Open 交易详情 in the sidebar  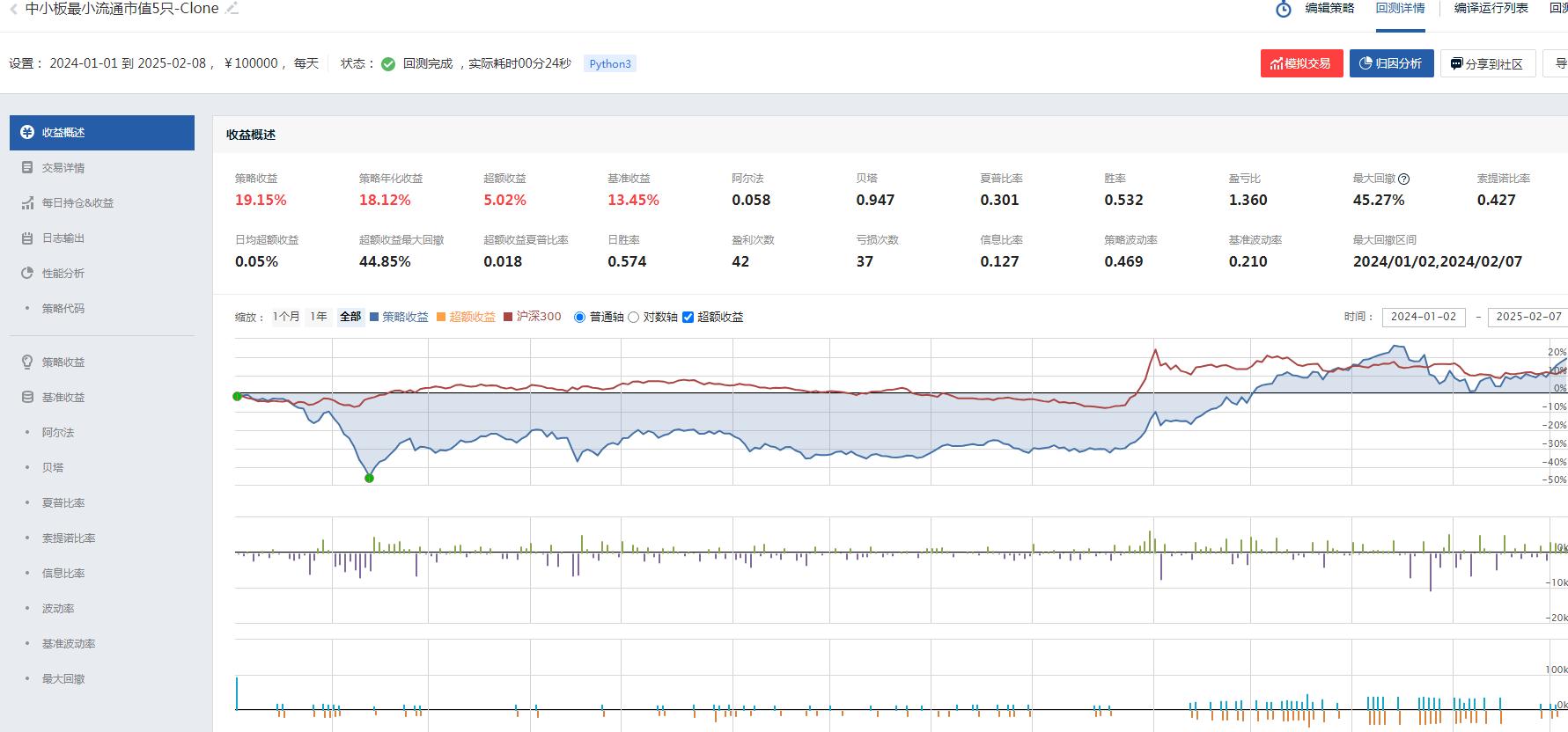(x=63, y=168)
